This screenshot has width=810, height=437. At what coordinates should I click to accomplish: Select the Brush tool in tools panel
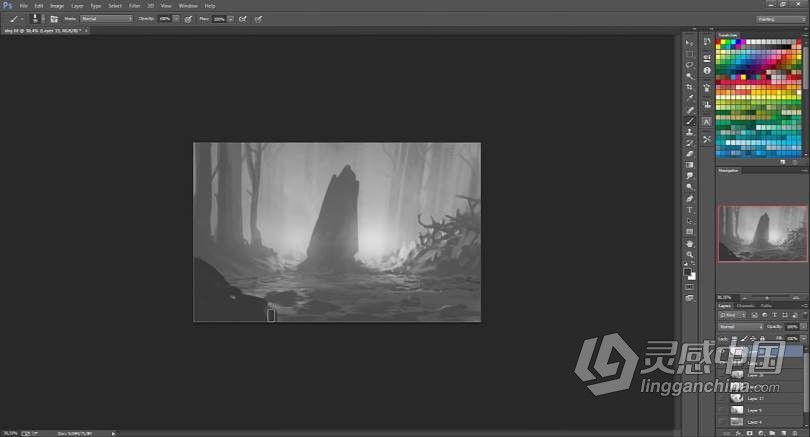point(689,121)
